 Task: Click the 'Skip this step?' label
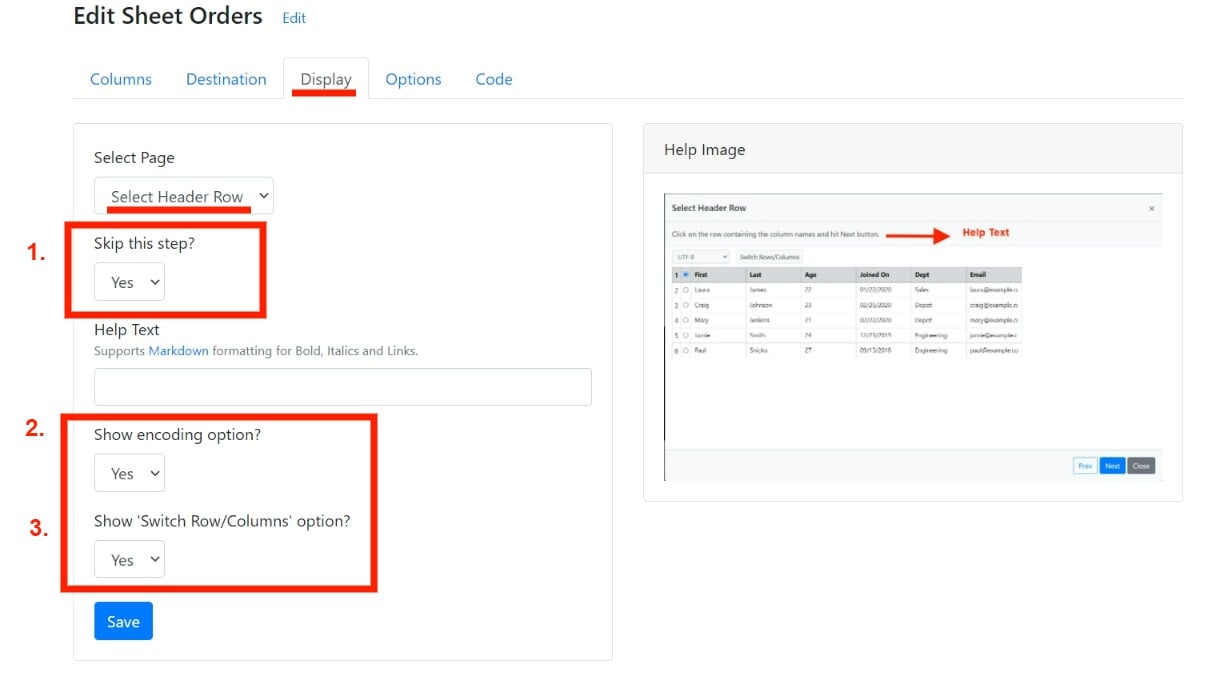tap(144, 243)
